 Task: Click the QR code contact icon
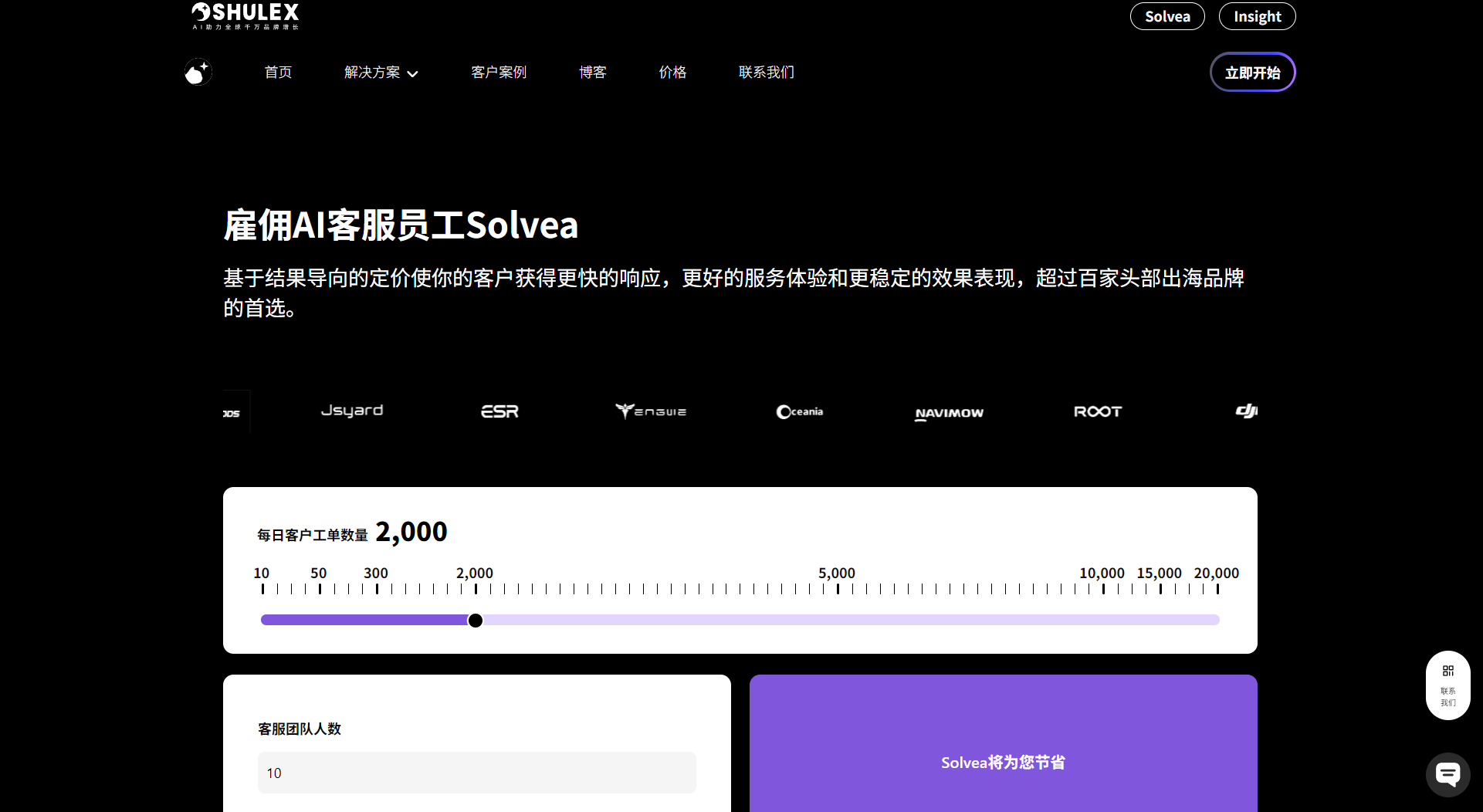click(1448, 671)
